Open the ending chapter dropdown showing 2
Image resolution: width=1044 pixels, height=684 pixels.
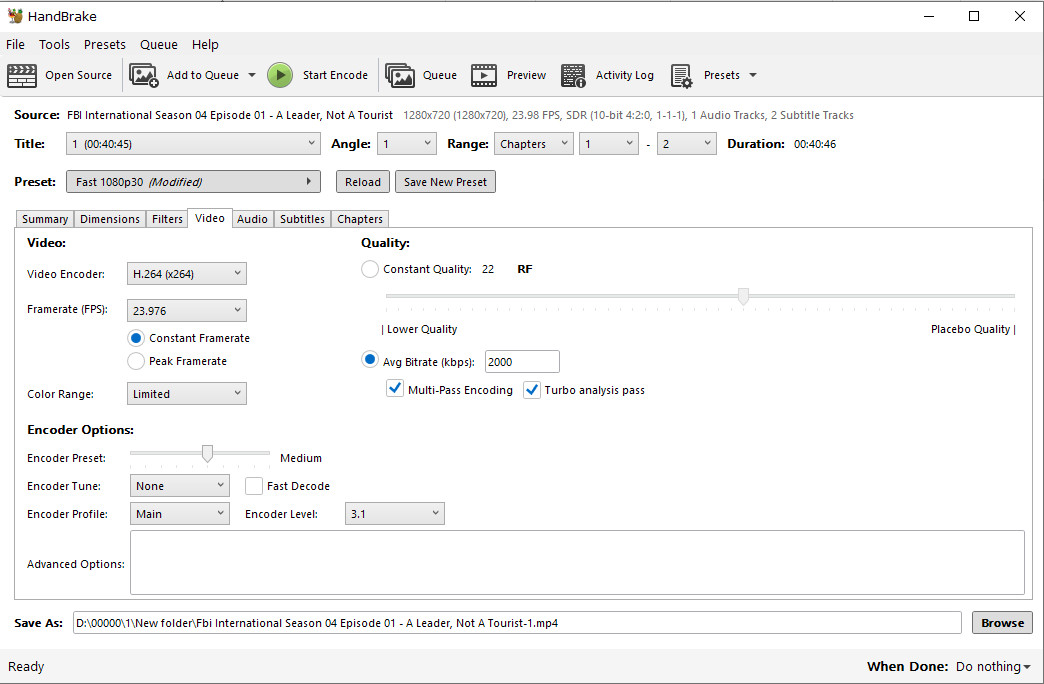[x=686, y=144]
